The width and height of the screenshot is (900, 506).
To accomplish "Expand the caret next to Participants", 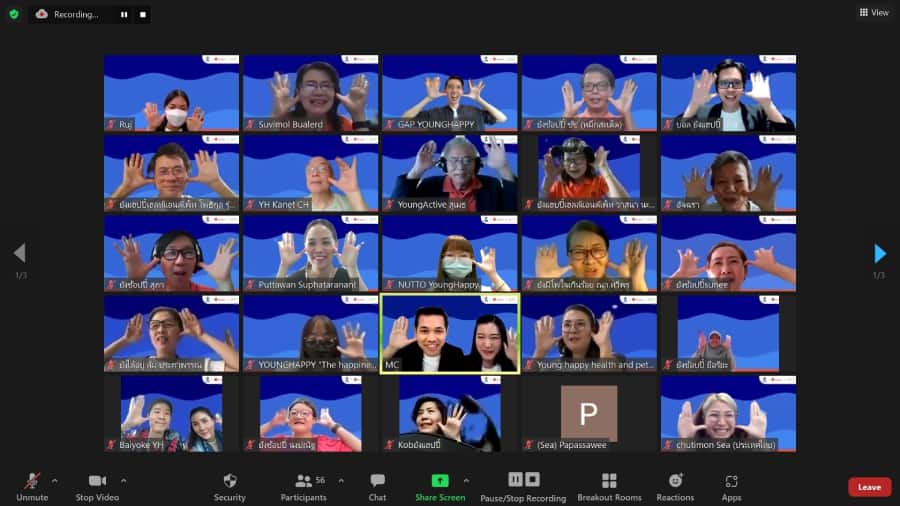I will tap(341, 480).
